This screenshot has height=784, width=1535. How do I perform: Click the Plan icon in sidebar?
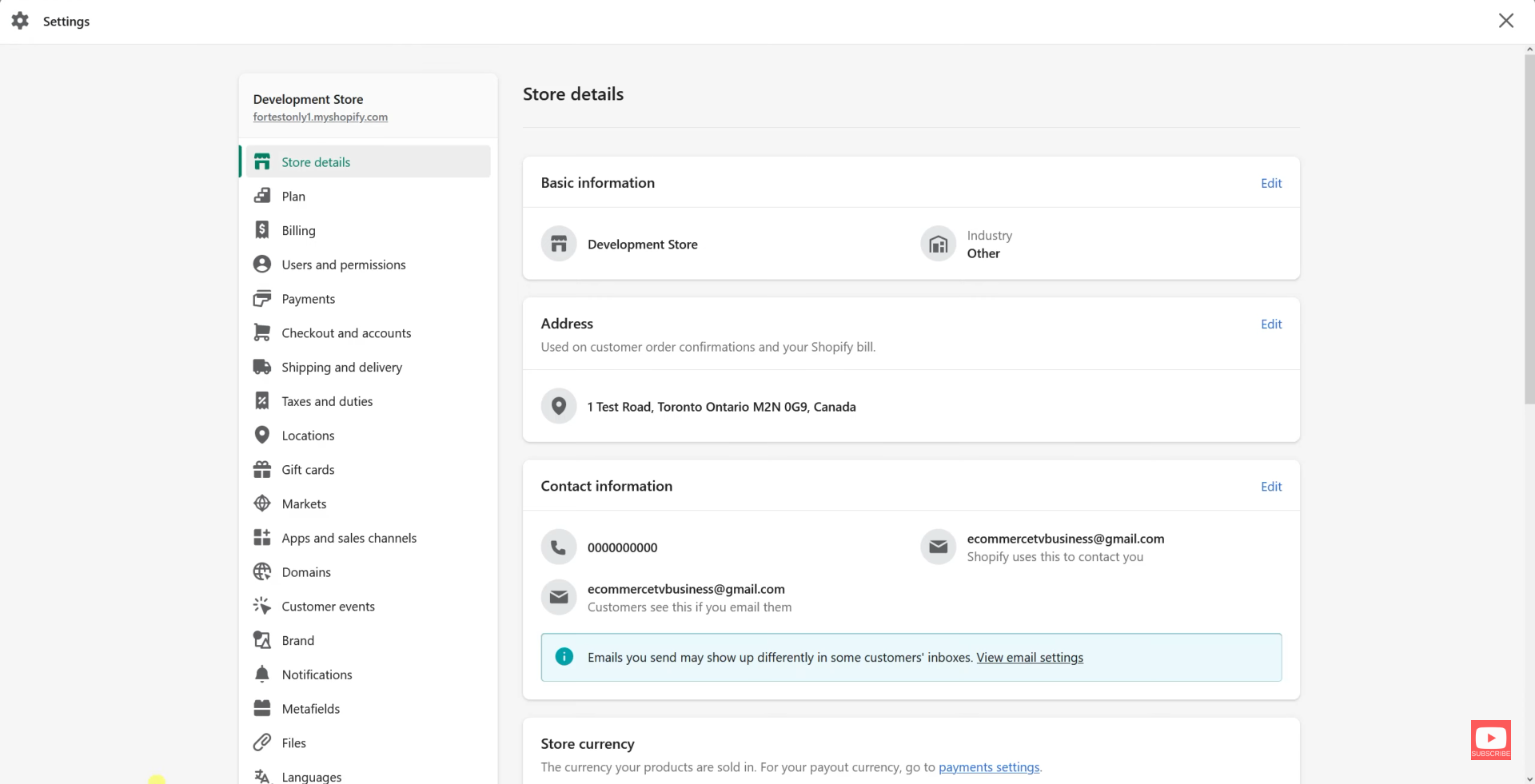pyautogui.click(x=262, y=196)
